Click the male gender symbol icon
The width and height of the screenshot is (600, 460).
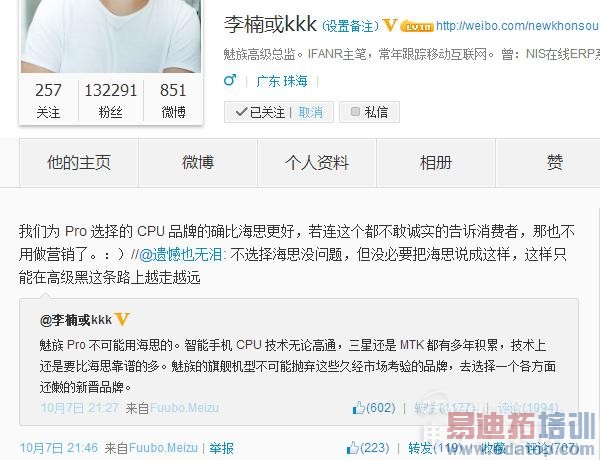[230, 80]
